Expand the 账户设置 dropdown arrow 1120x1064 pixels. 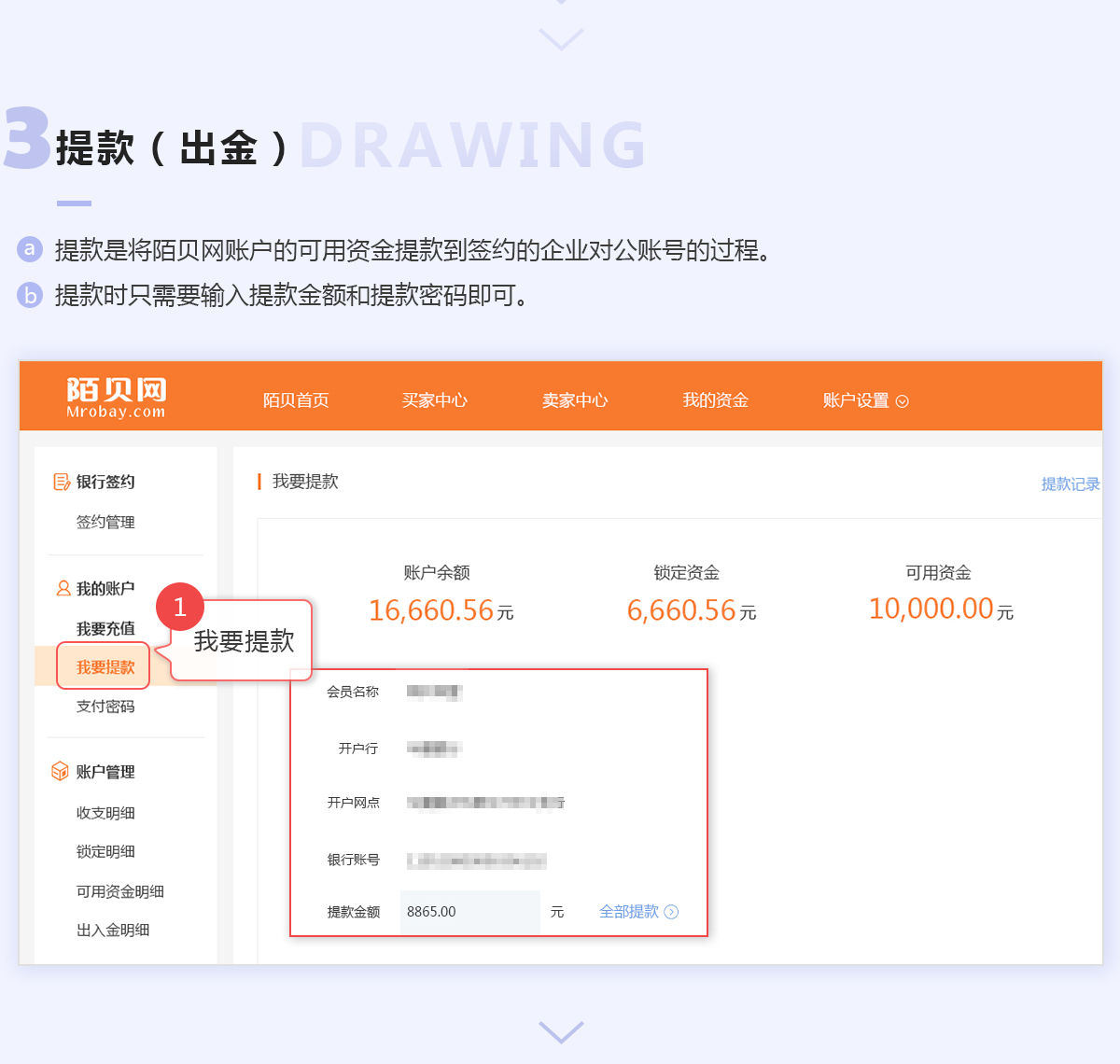click(x=902, y=401)
